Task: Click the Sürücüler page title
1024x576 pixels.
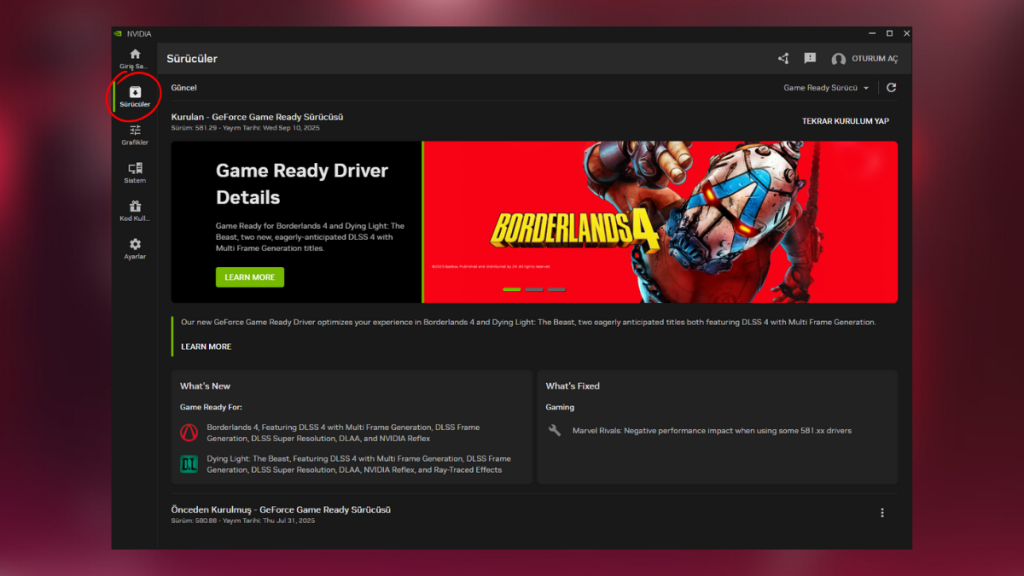Action: point(191,59)
